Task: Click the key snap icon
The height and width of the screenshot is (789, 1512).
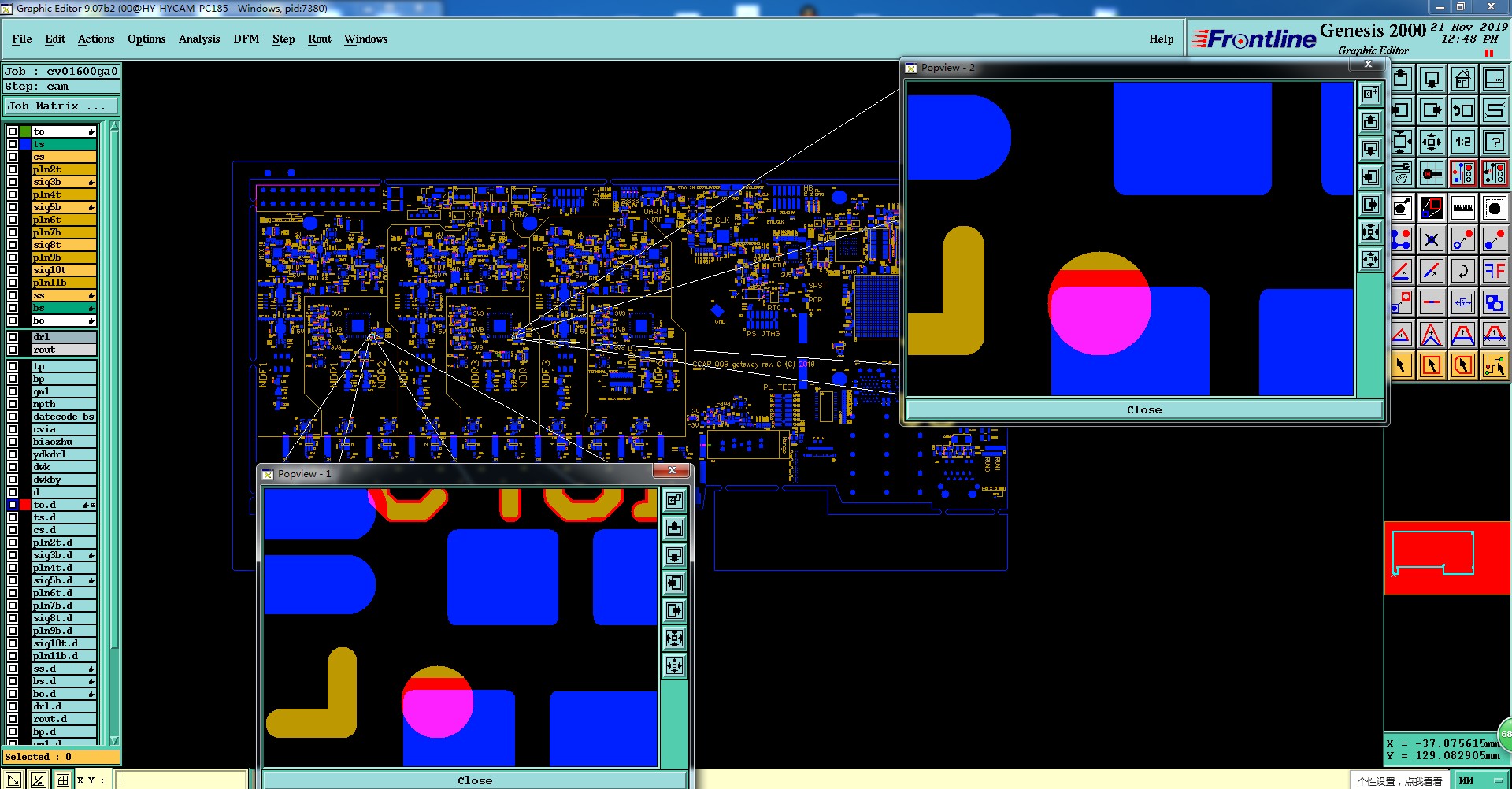Action: (x=1432, y=173)
